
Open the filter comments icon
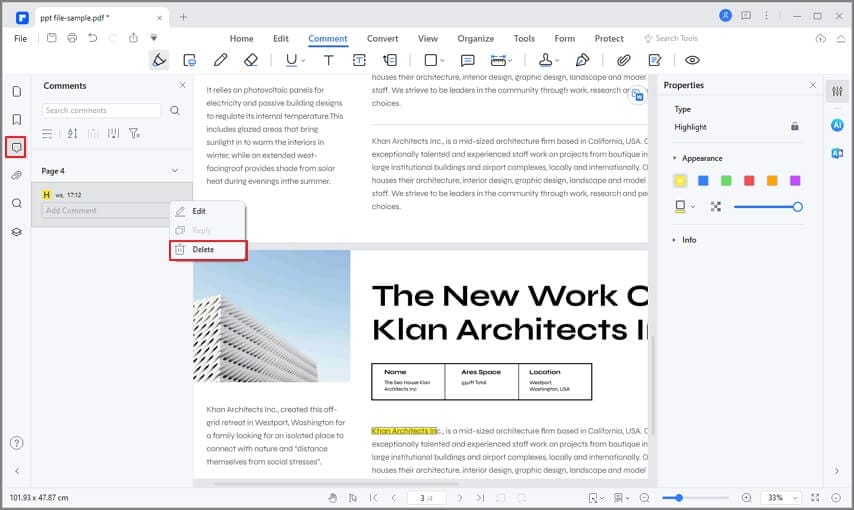pyautogui.click(x=134, y=133)
